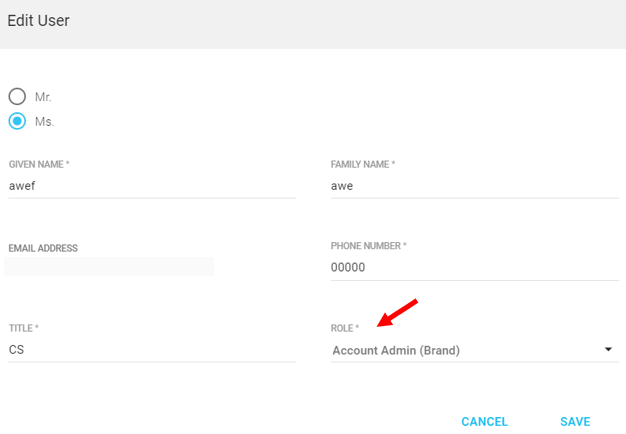Click the "Edit User" dialog heading
Viewport: 626px width, 434px height.
pyautogui.click(x=39, y=20)
